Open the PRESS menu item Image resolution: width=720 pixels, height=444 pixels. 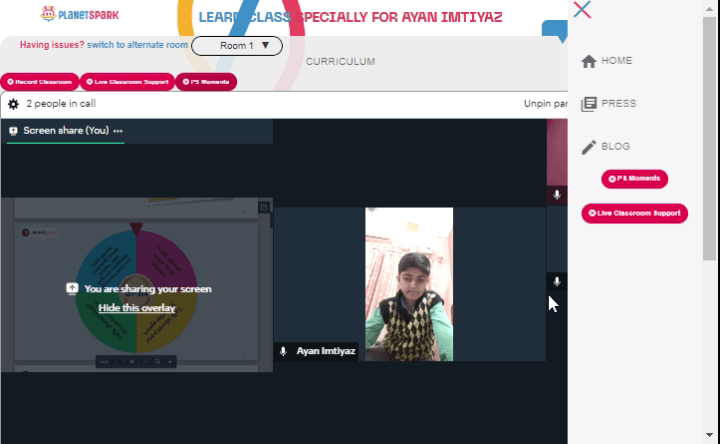coord(608,104)
